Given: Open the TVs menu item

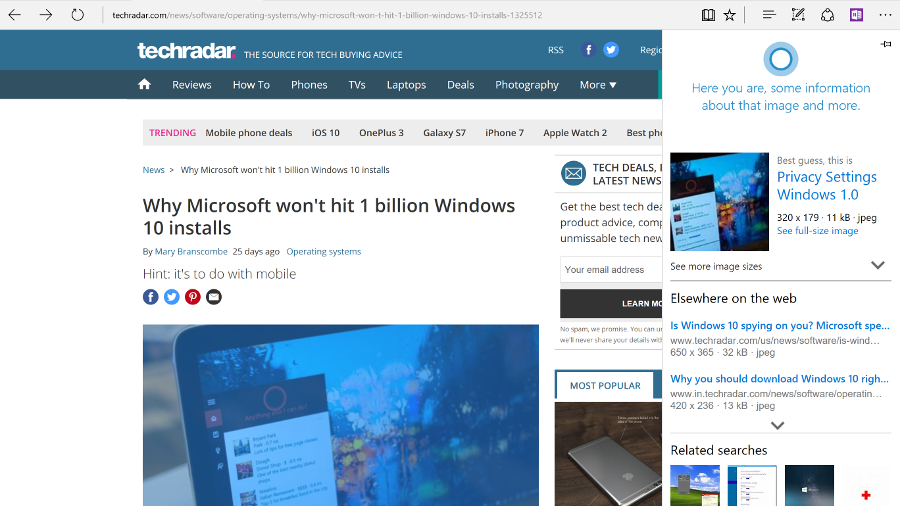Looking at the screenshot, I should pos(356,85).
